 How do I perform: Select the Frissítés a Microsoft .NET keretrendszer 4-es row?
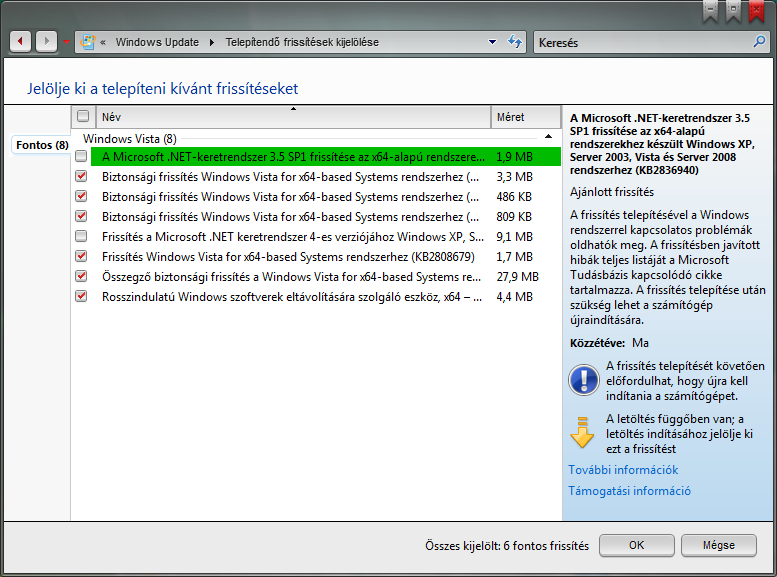click(x=326, y=236)
